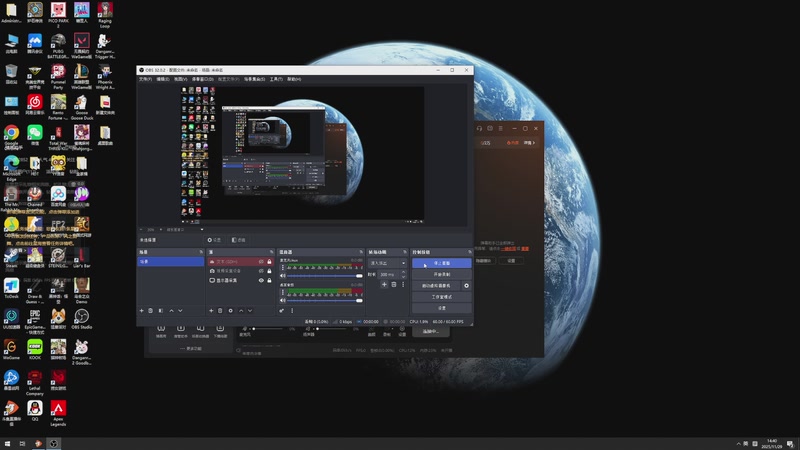800x450 pixels.
Task: Add a source with the plus icon
Action: point(211,311)
